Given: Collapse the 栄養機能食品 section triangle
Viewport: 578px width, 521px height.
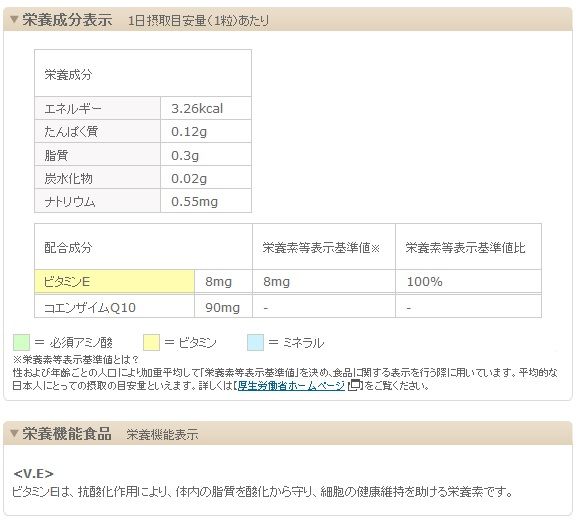Looking at the screenshot, I should [14, 433].
